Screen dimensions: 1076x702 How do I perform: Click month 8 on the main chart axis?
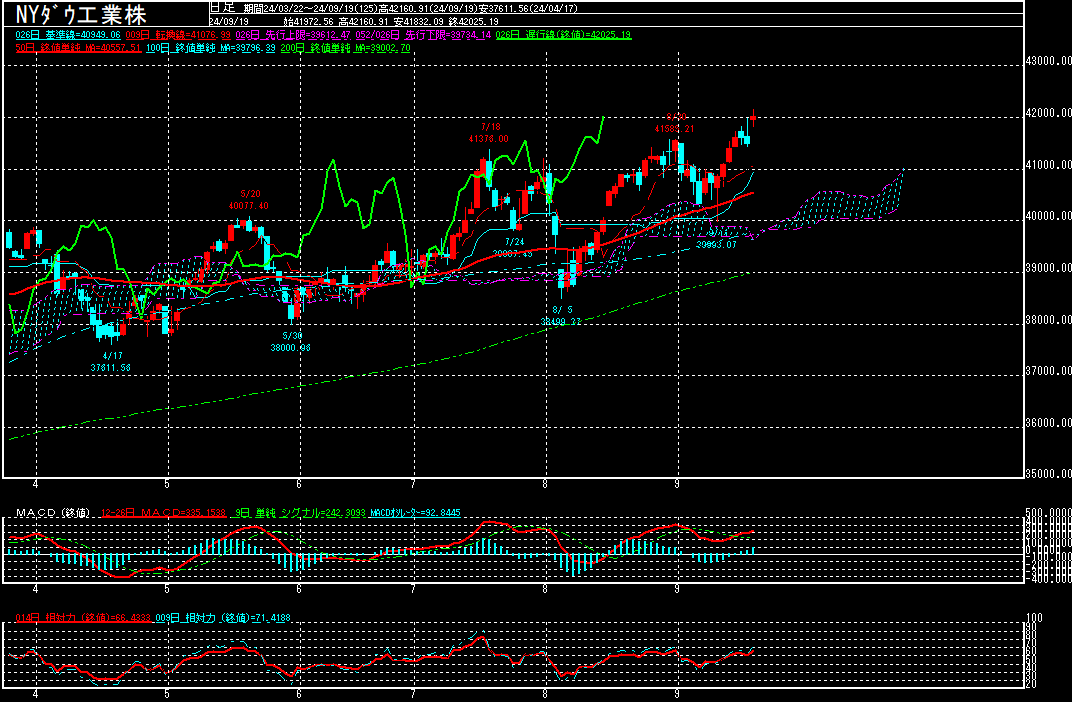tap(544, 484)
